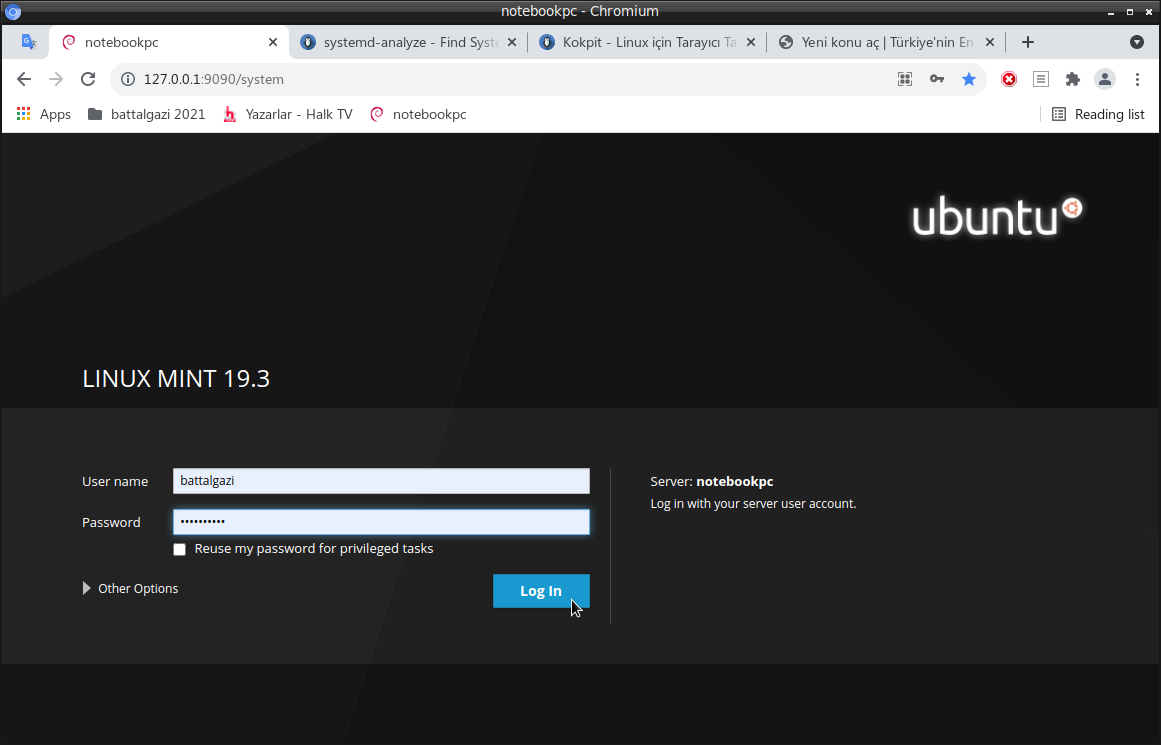Open the red ad-blocker extension icon
1161x745 pixels.
pos(1008,79)
